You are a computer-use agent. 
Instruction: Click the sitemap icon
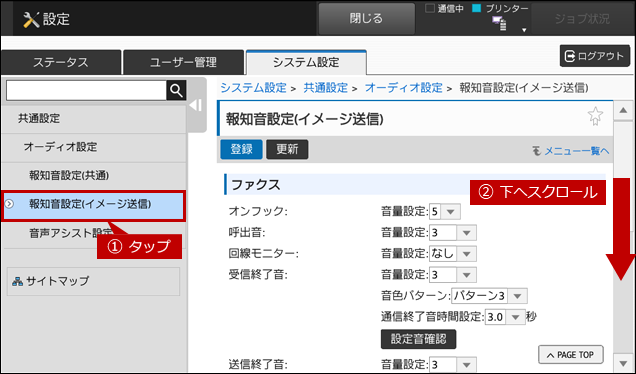(x=17, y=281)
